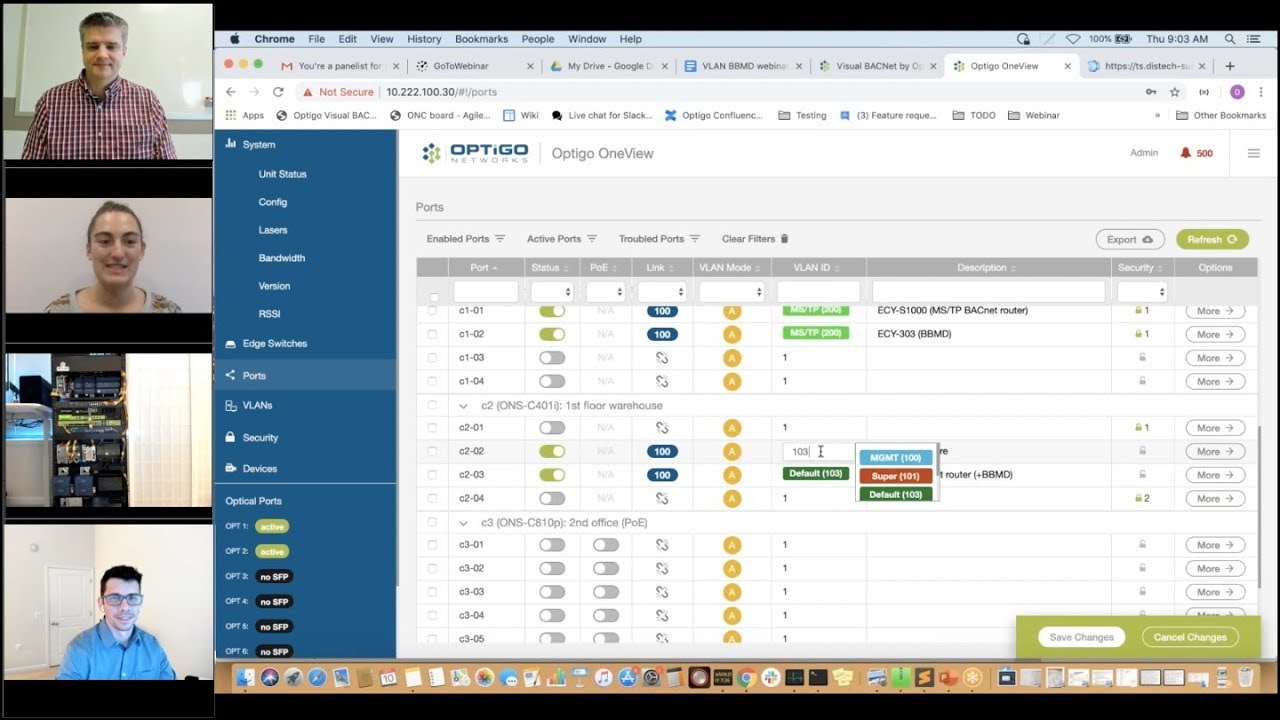Select the Super (101) VLAN color tag
Image resolution: width=1280 pixels, height=720 pixels.
coord(895,476)
